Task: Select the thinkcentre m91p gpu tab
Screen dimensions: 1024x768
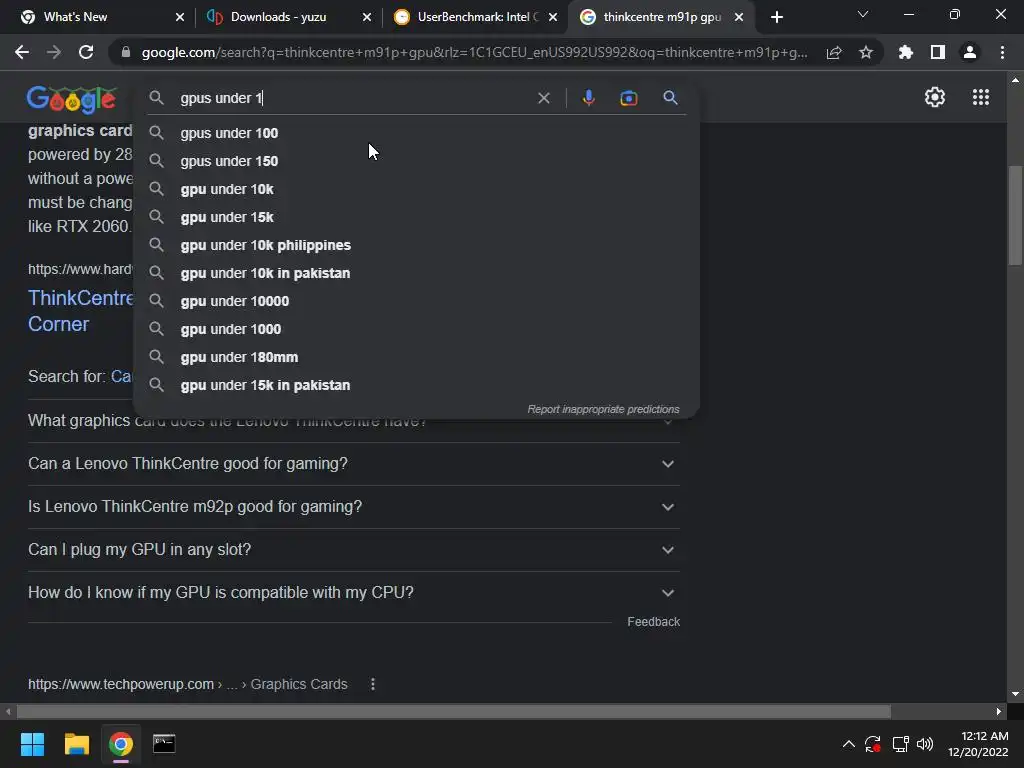Action: coord(660,17)
